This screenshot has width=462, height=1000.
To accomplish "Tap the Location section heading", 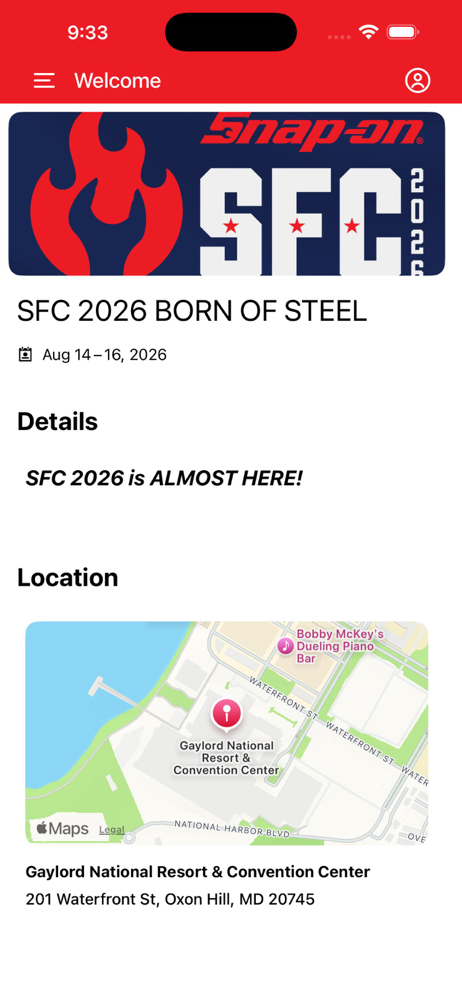I will 68,577.
